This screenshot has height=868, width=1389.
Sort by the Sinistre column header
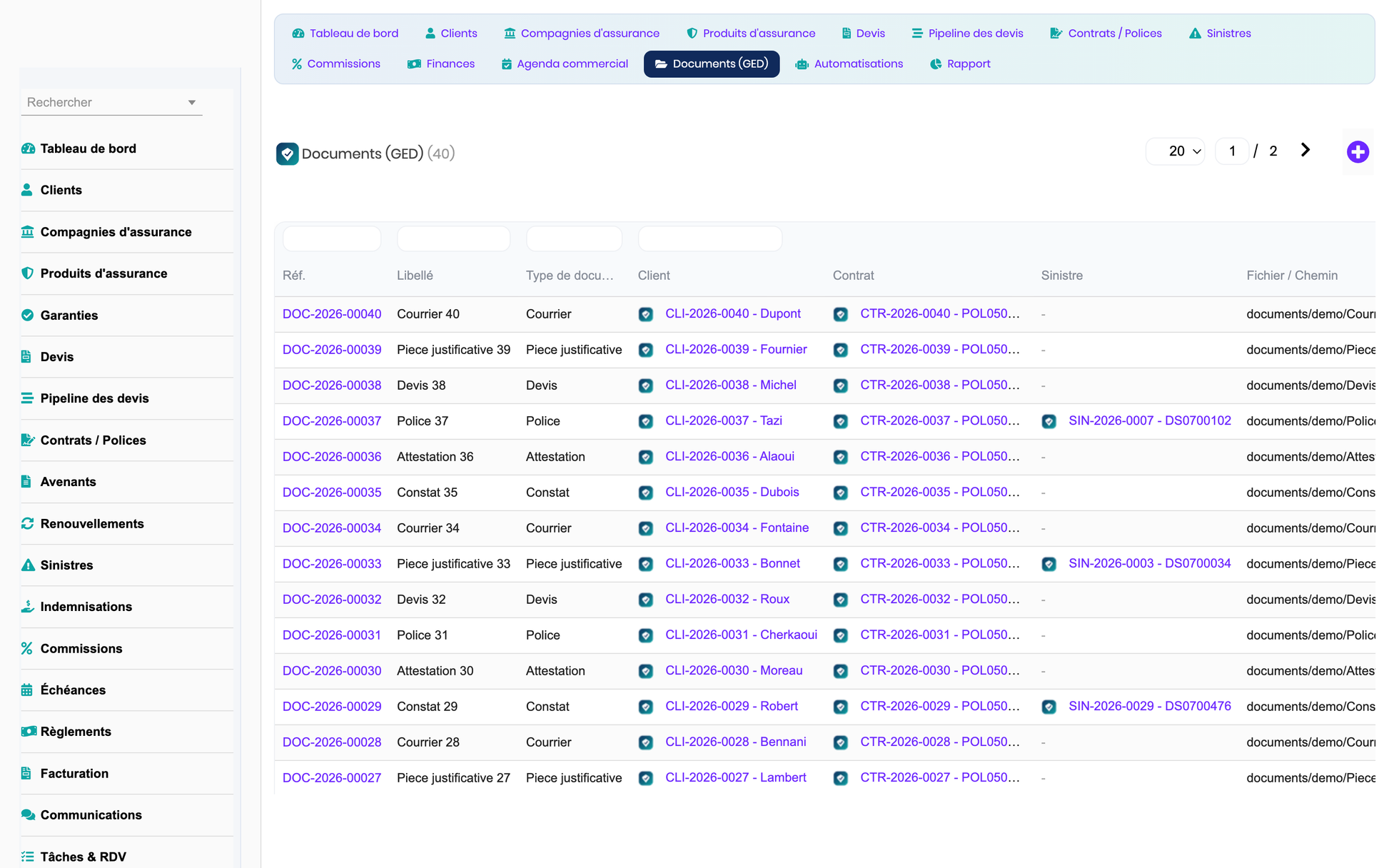(1061, 276)
